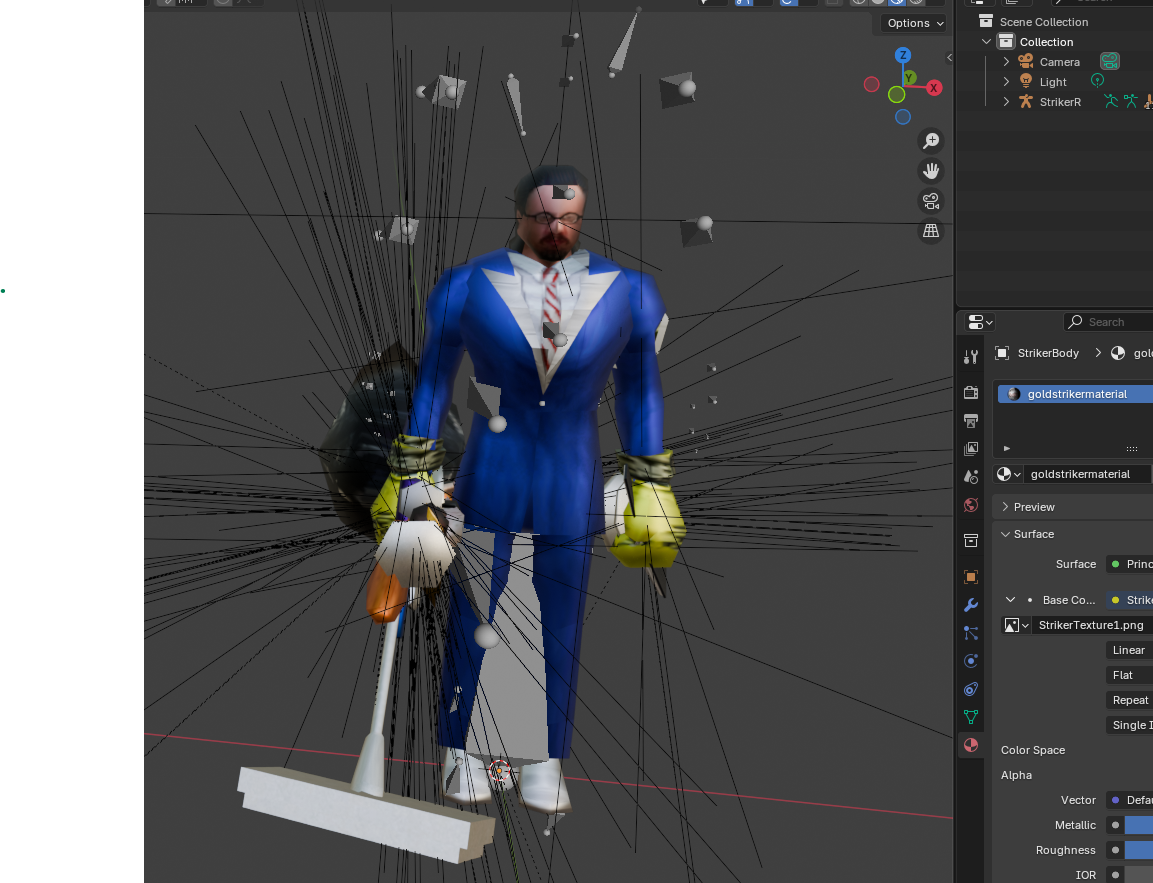Click the Base Color animate dot
Image resolution: width=1153 pixels, height=883 pixels.
coord(1029,600)
